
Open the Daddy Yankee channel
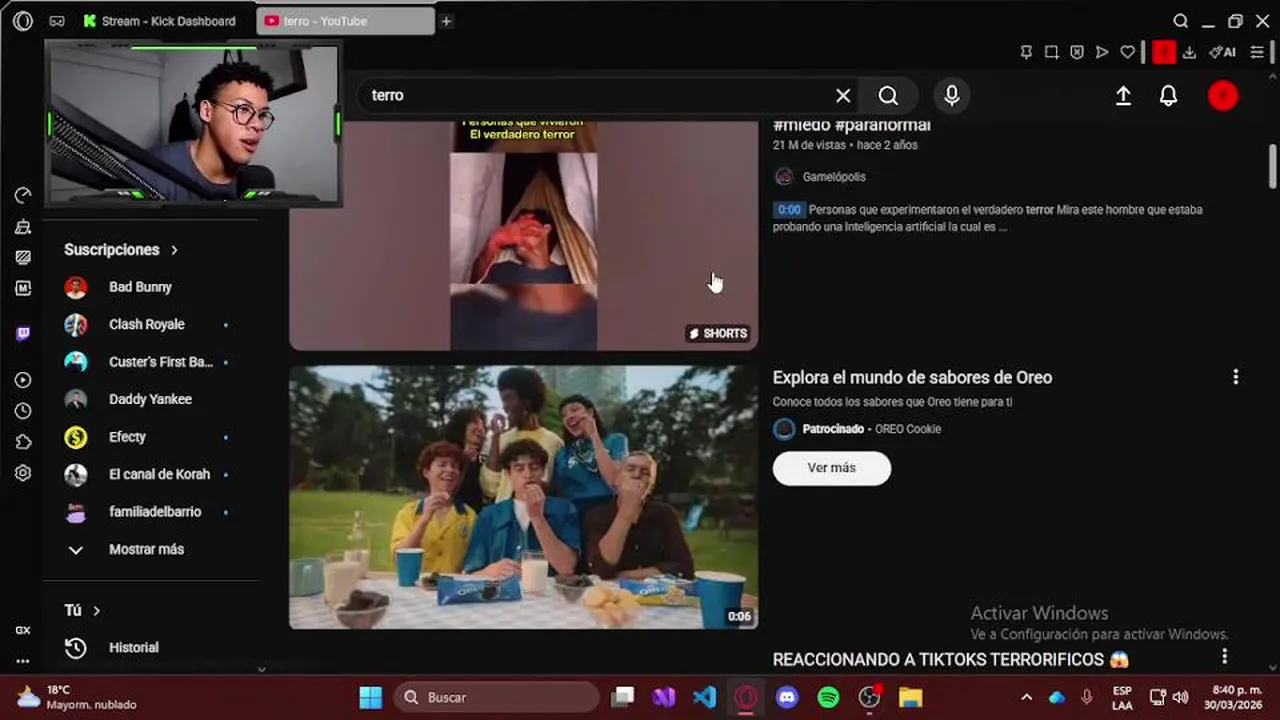[150, 399]
